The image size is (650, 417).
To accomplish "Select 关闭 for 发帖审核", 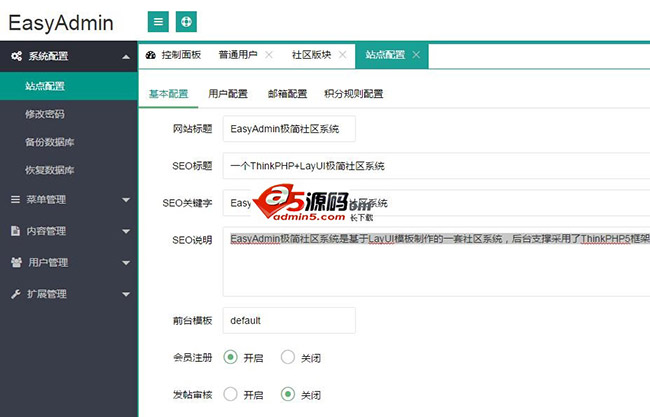I will pos(288,394).
